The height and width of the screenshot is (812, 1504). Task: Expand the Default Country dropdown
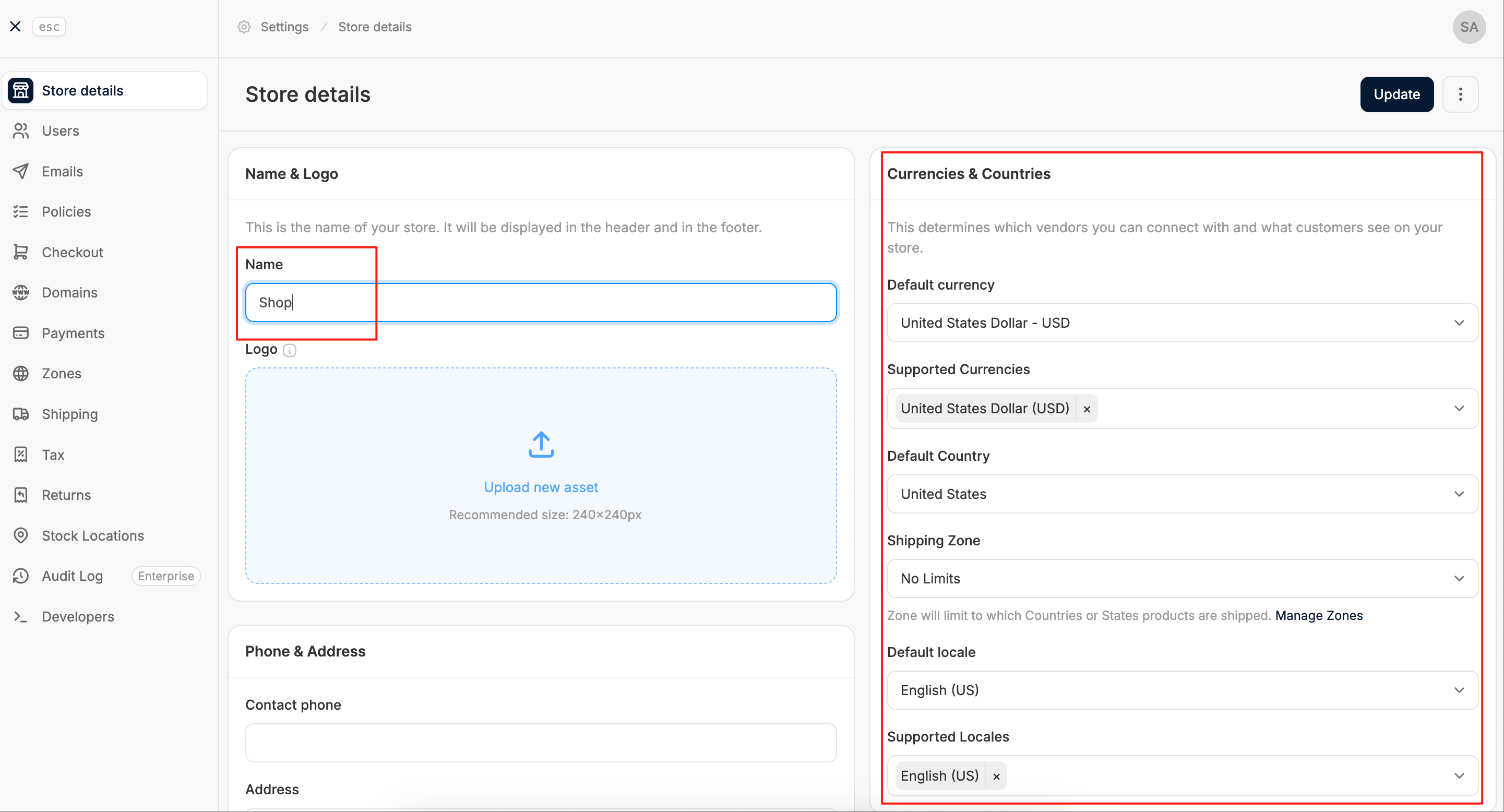coord(1183,494)
